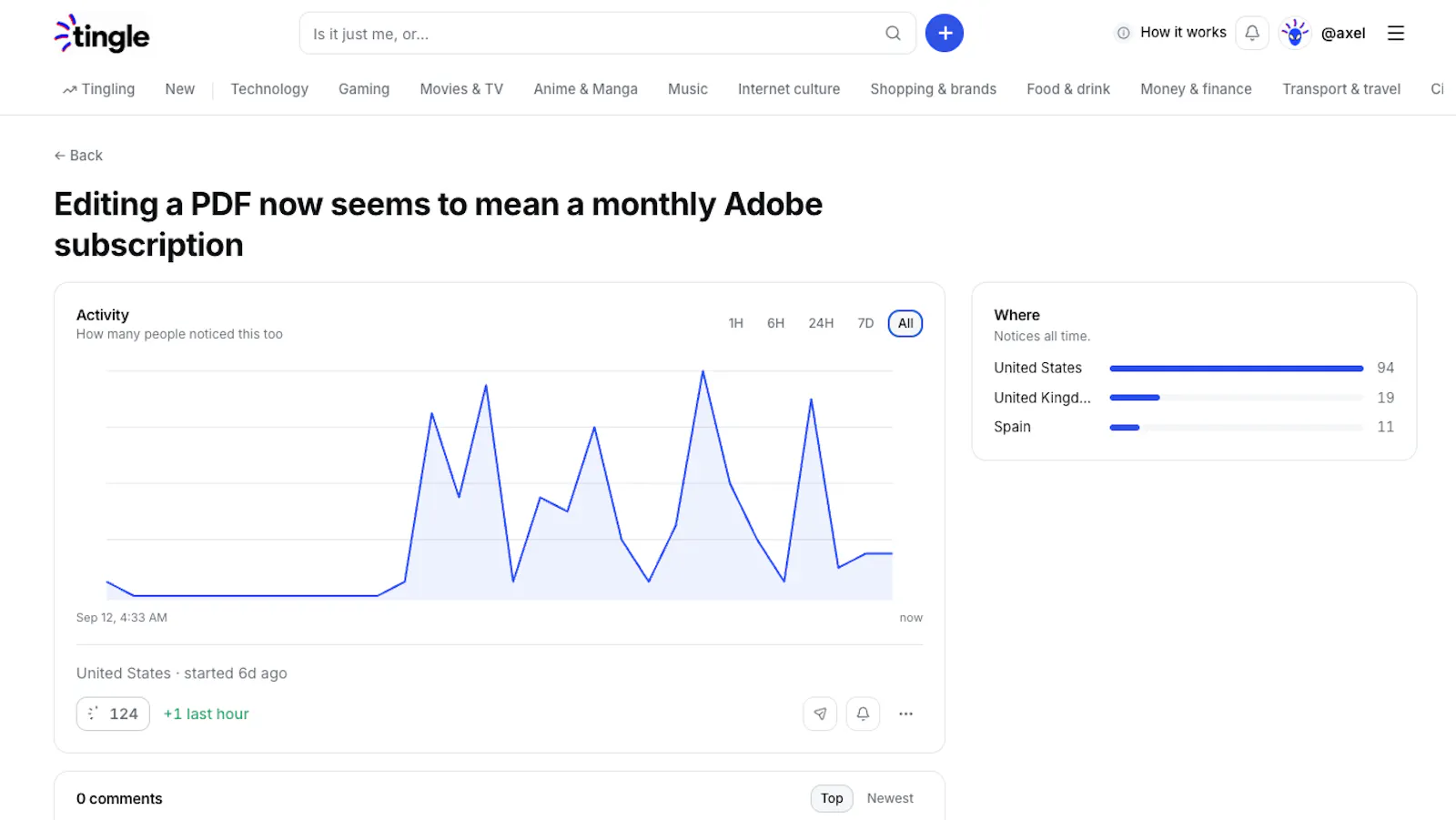Screen dimensions: 1456x820
Task: Click the United States label in Where
Action: click(x=1037, y=368)
